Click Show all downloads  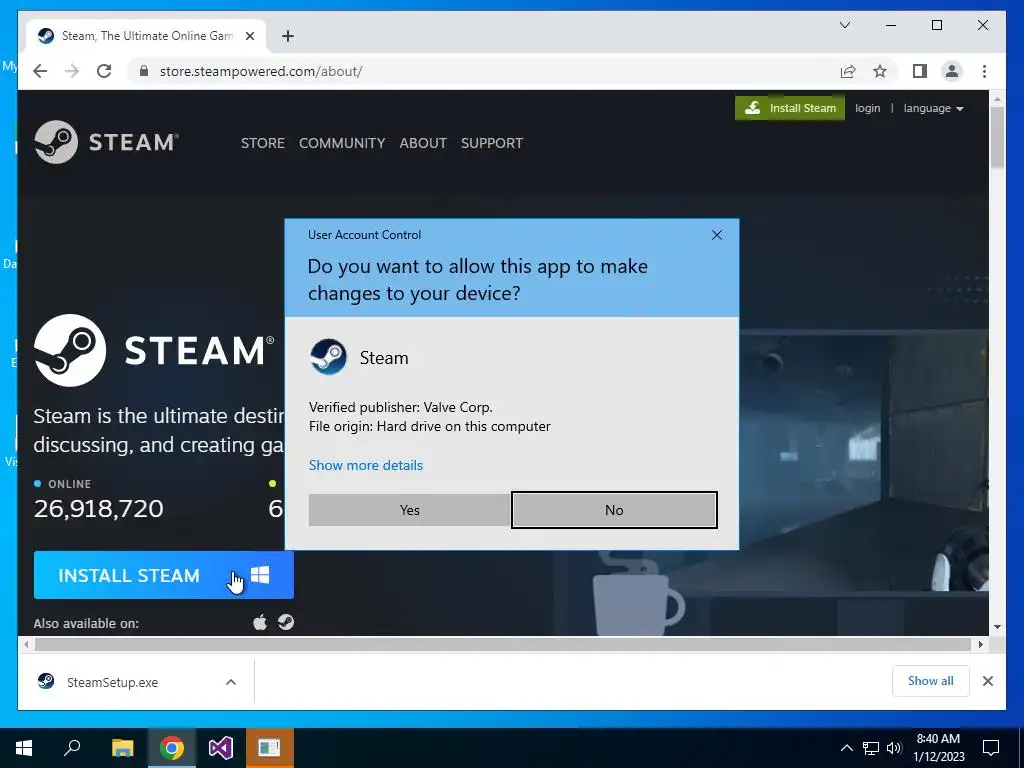931,681
